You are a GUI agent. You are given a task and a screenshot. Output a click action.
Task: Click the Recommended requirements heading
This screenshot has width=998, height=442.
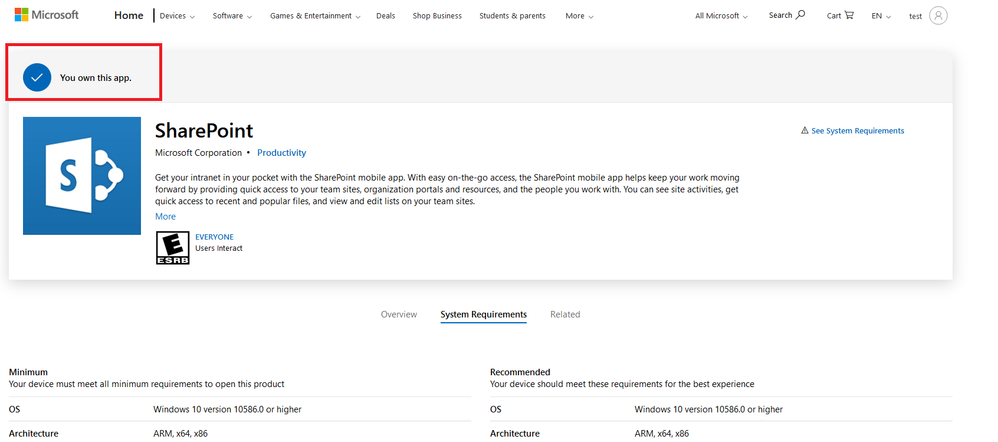[x=520, y=372]
